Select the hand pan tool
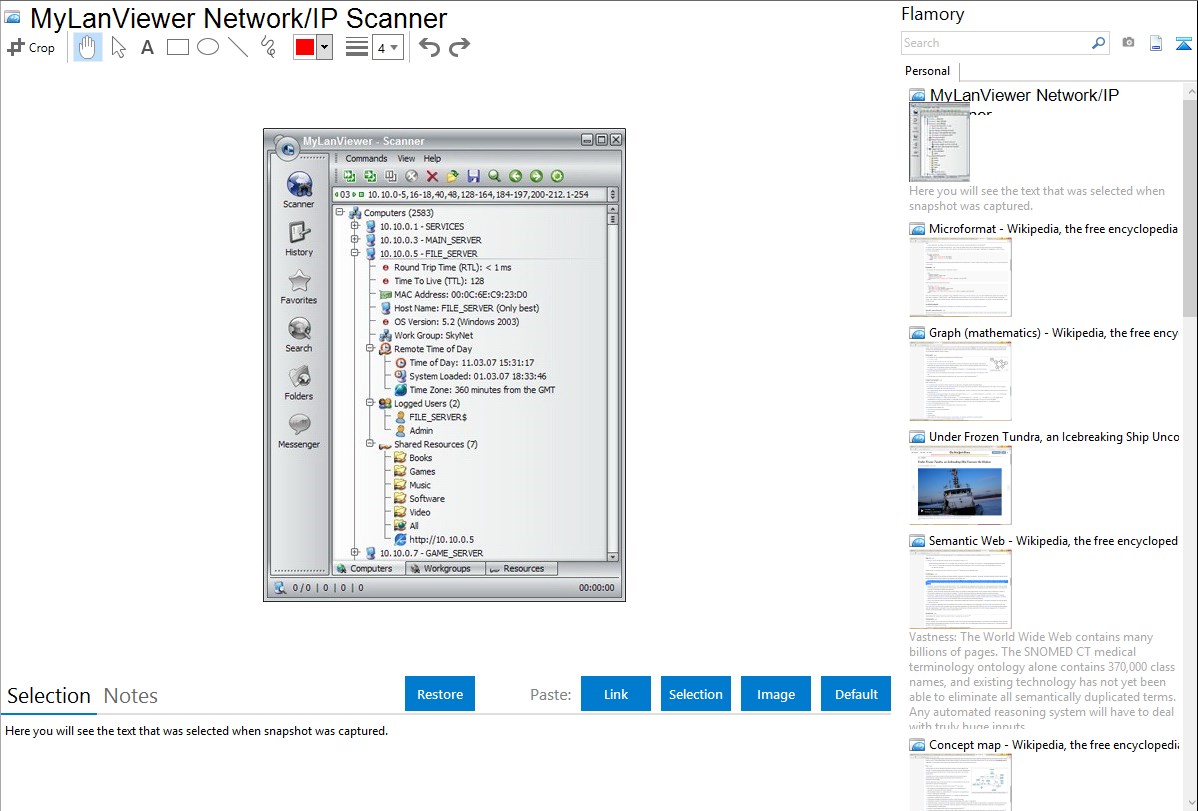 (x=87, y=47)
